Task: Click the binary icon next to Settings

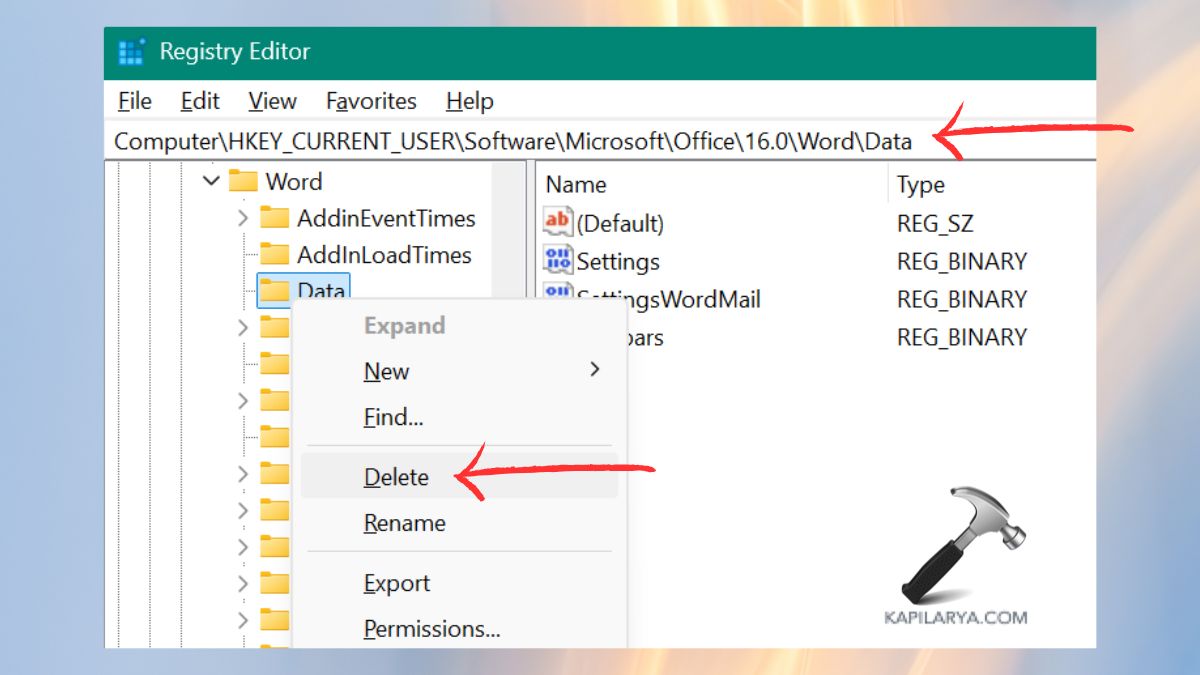Action: tap(556, 261)
